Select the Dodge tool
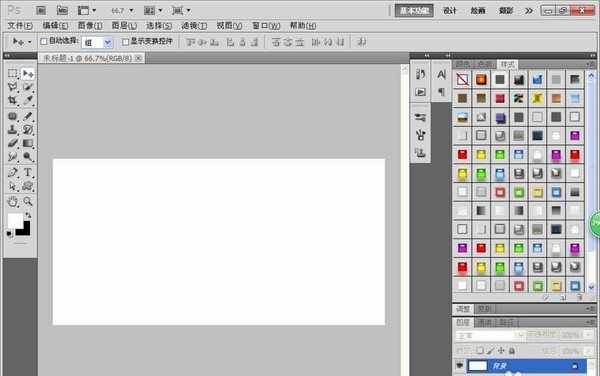Image resolution: width=600 pixels, height=376 pixels. point(28,157)
